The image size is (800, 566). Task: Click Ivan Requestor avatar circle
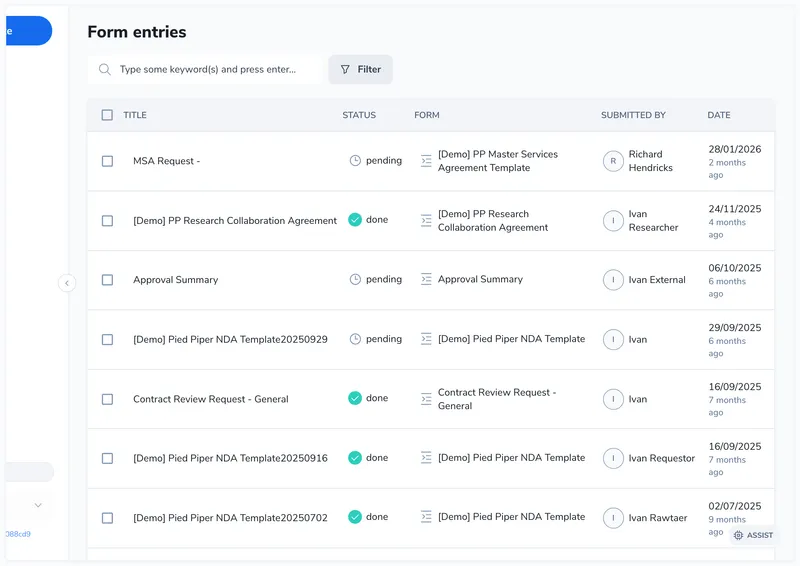[613, 458]
